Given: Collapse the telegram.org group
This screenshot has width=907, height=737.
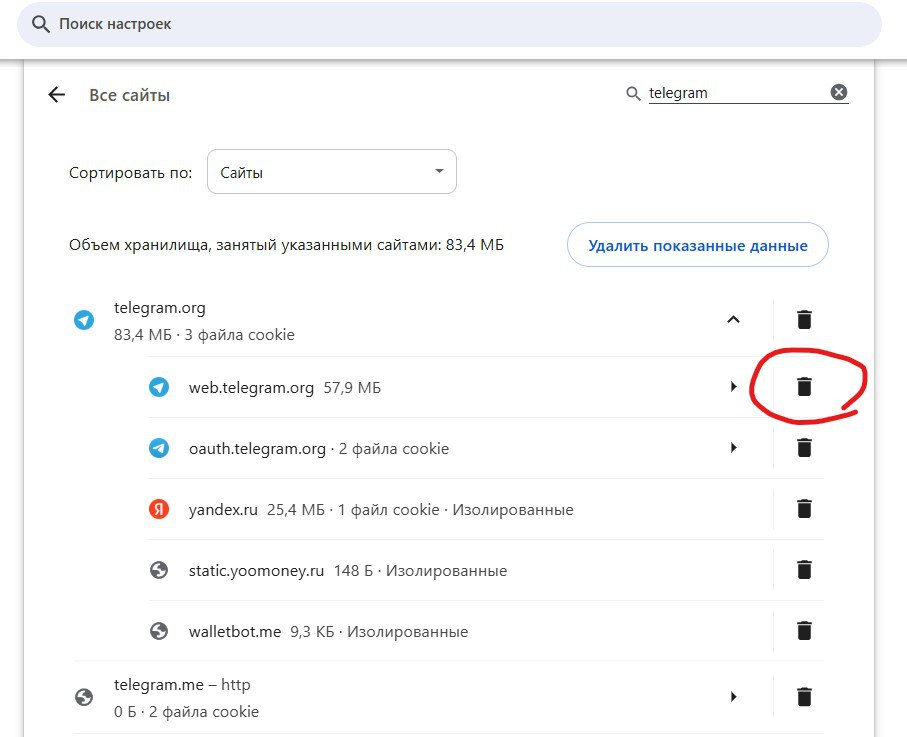Looking at the screenshot, I should (733, 319).
